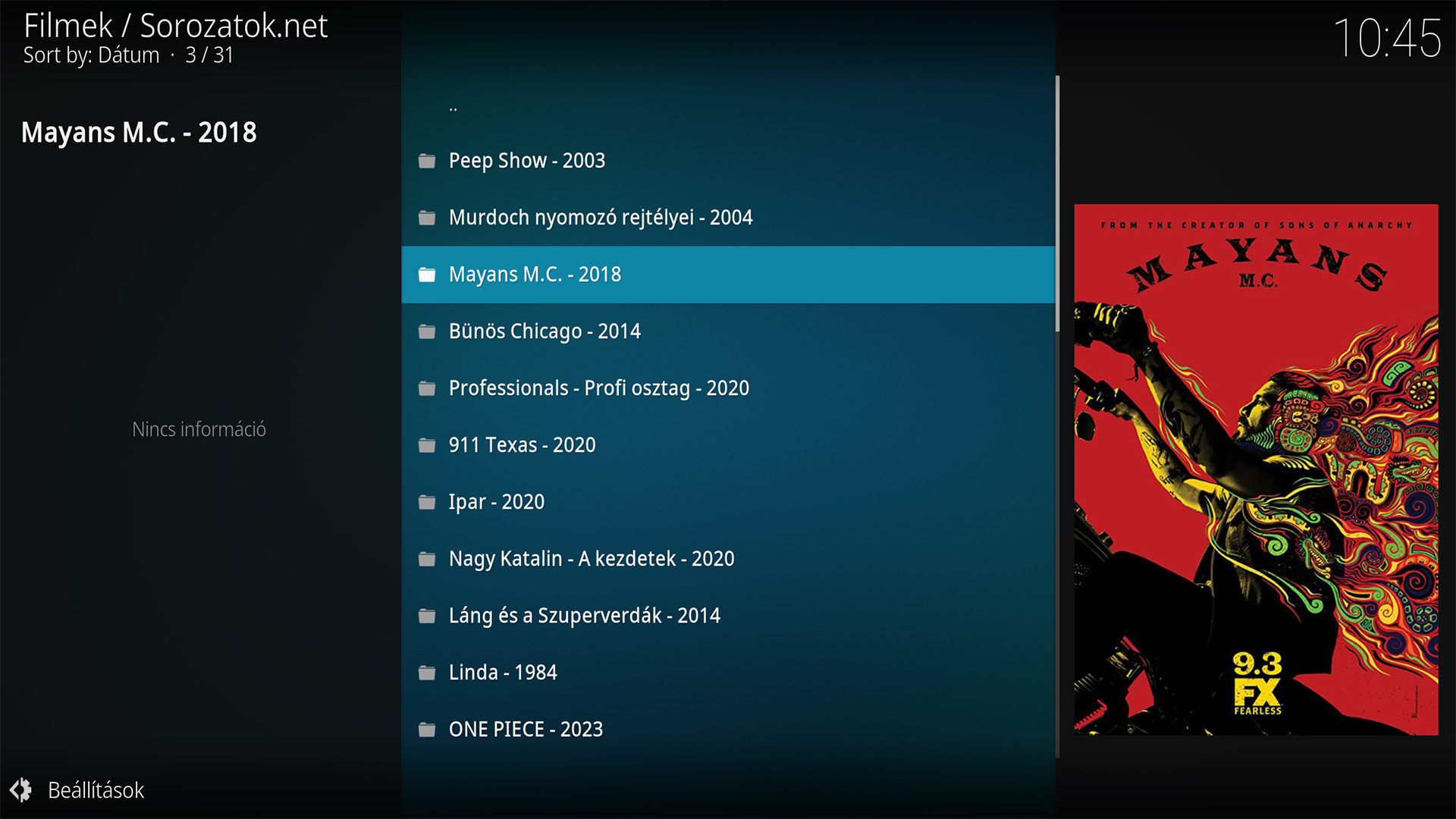The height and width of the screenshot is (819, 1456).
Task: Click the folder icon beside Ipar - 2020
Action: [427, 502]
